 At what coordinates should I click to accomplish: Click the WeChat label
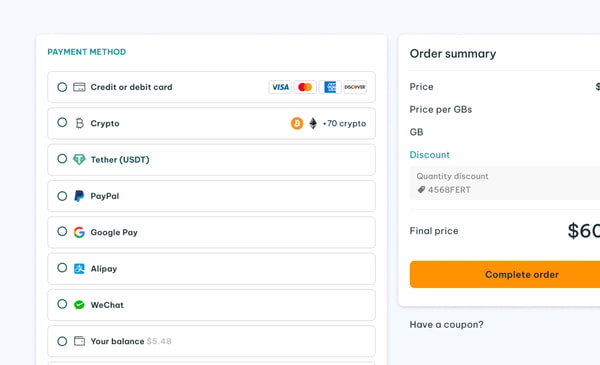coord(107,305)
